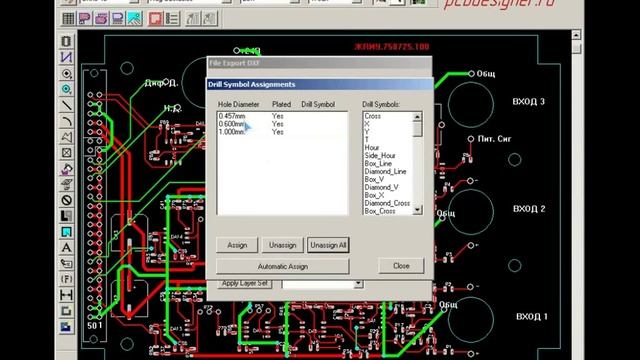Click the Drill Symbols list scroll-down arrow
640x360 pixels.
(x=417, y=210)
